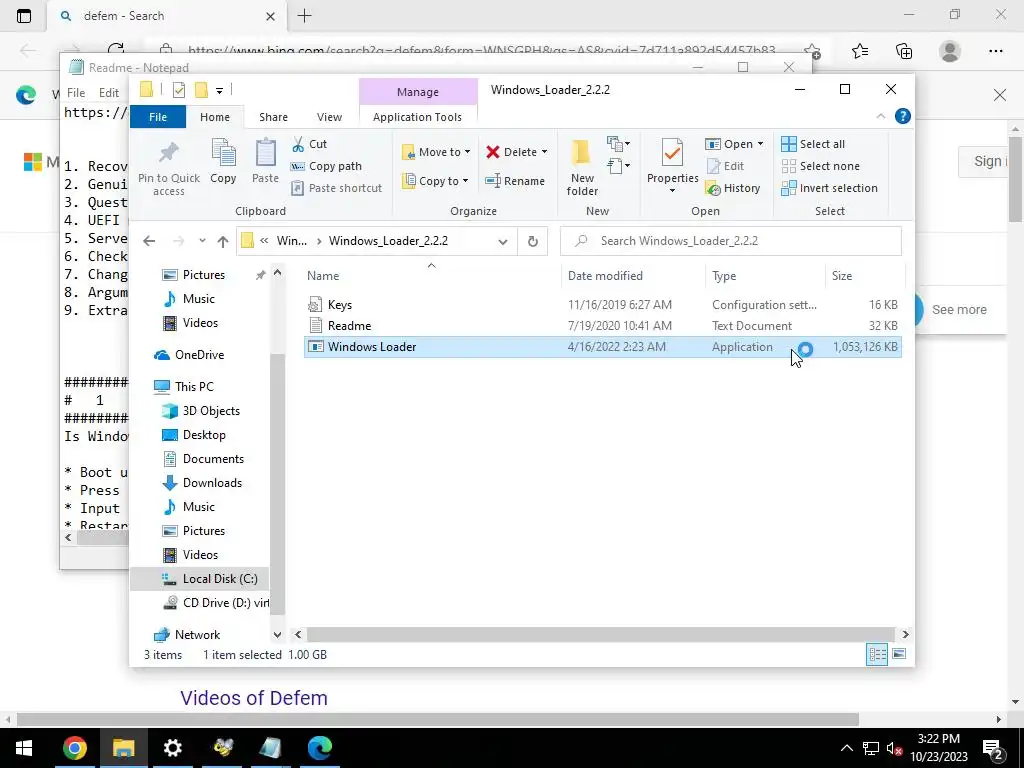Viewport: 1024px width, 768px height.
Task: Open Chrome from the taskbar
Action: point(74,748)
